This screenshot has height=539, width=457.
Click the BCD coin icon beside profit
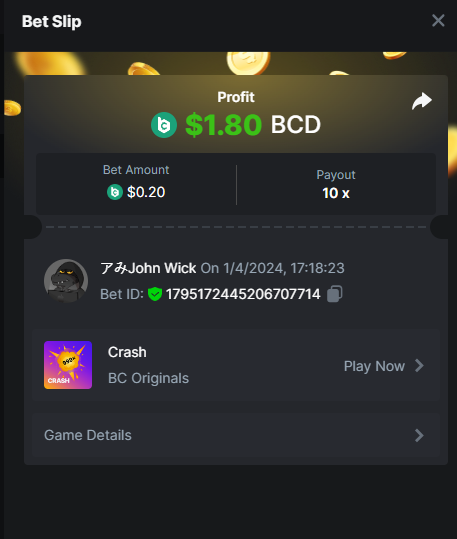pyautogui.click(x=164, y=125)
